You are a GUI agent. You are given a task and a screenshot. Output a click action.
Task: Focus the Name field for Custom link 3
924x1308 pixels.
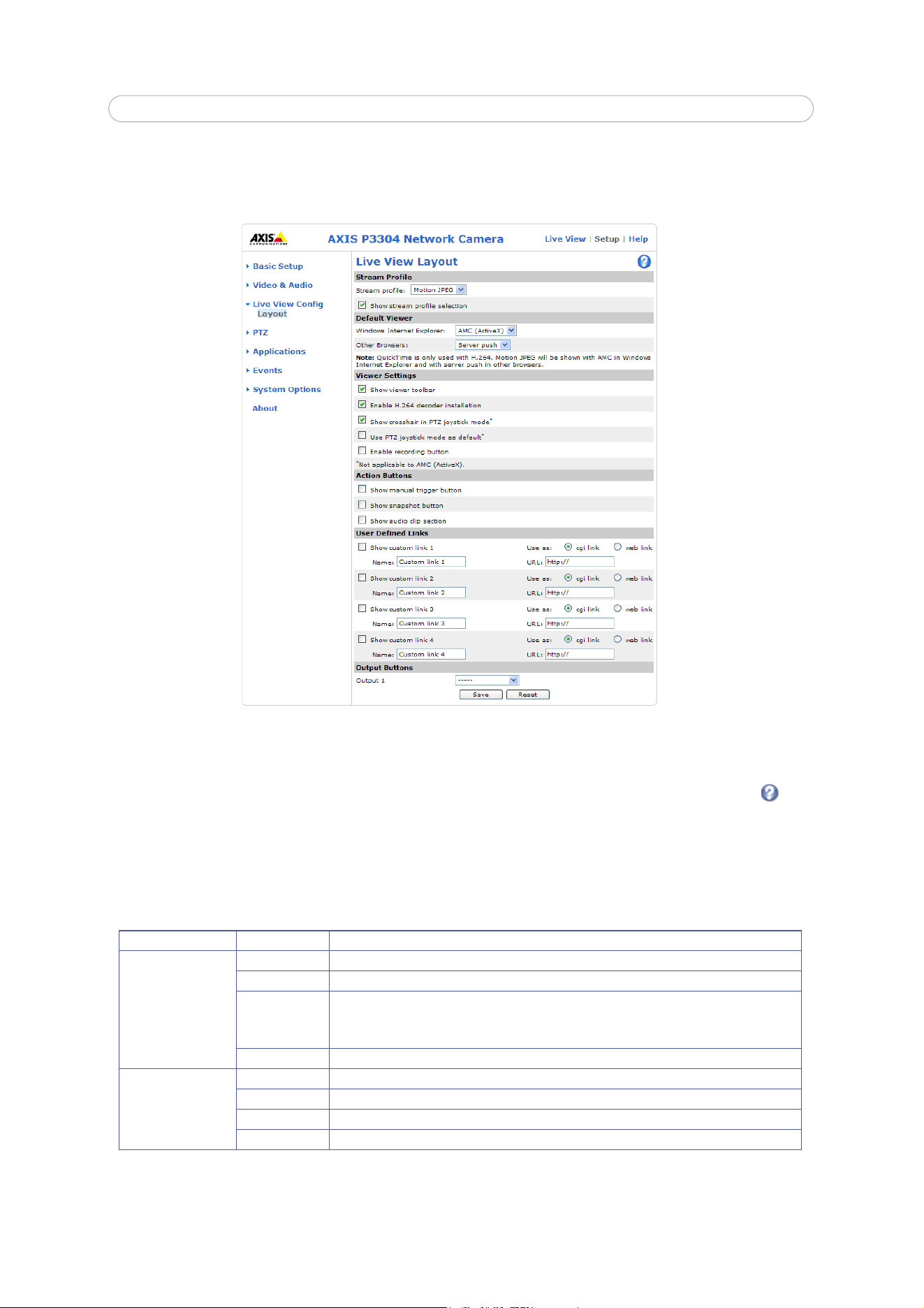click(x=431, y=623)
